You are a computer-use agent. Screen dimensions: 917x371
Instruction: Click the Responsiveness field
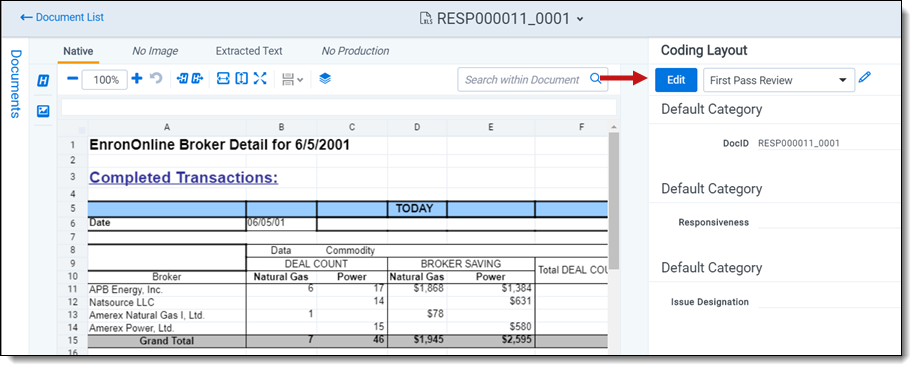tap(828, 222)
